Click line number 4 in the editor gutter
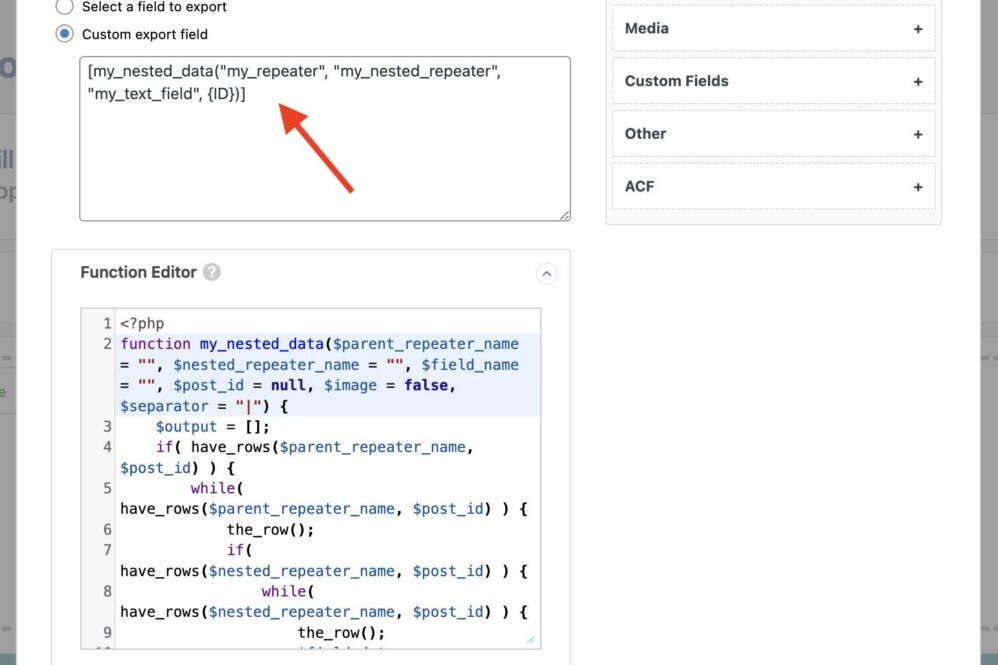 pos(106,447)
